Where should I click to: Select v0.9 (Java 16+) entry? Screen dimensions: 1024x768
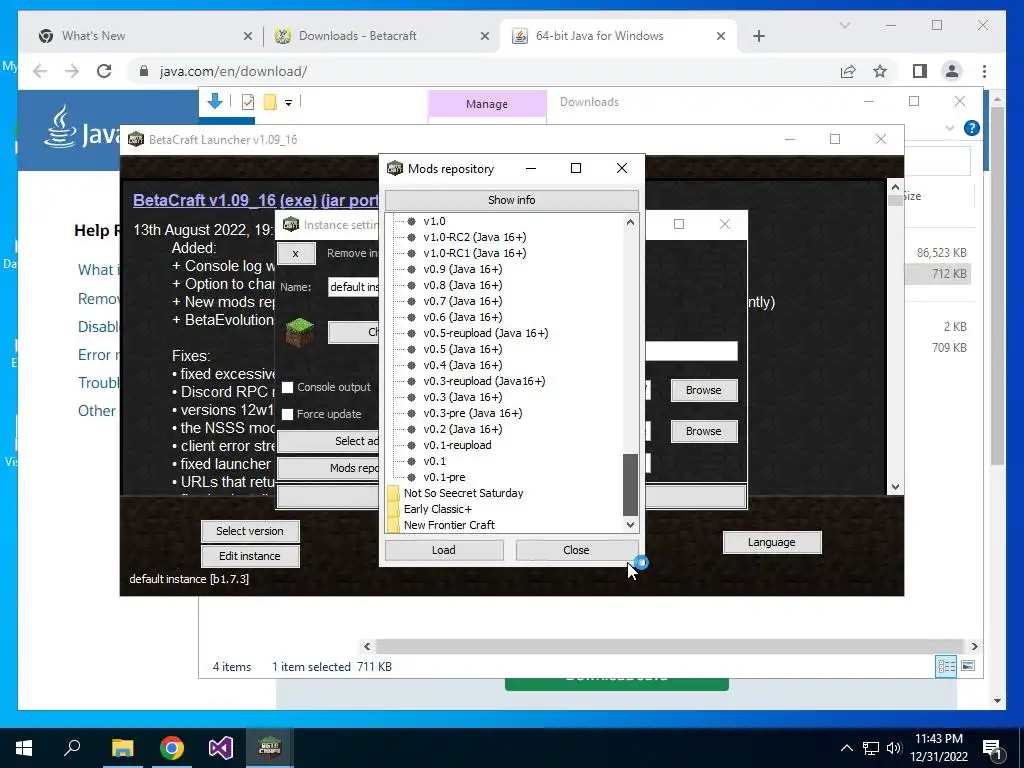[x=463, y=269]
